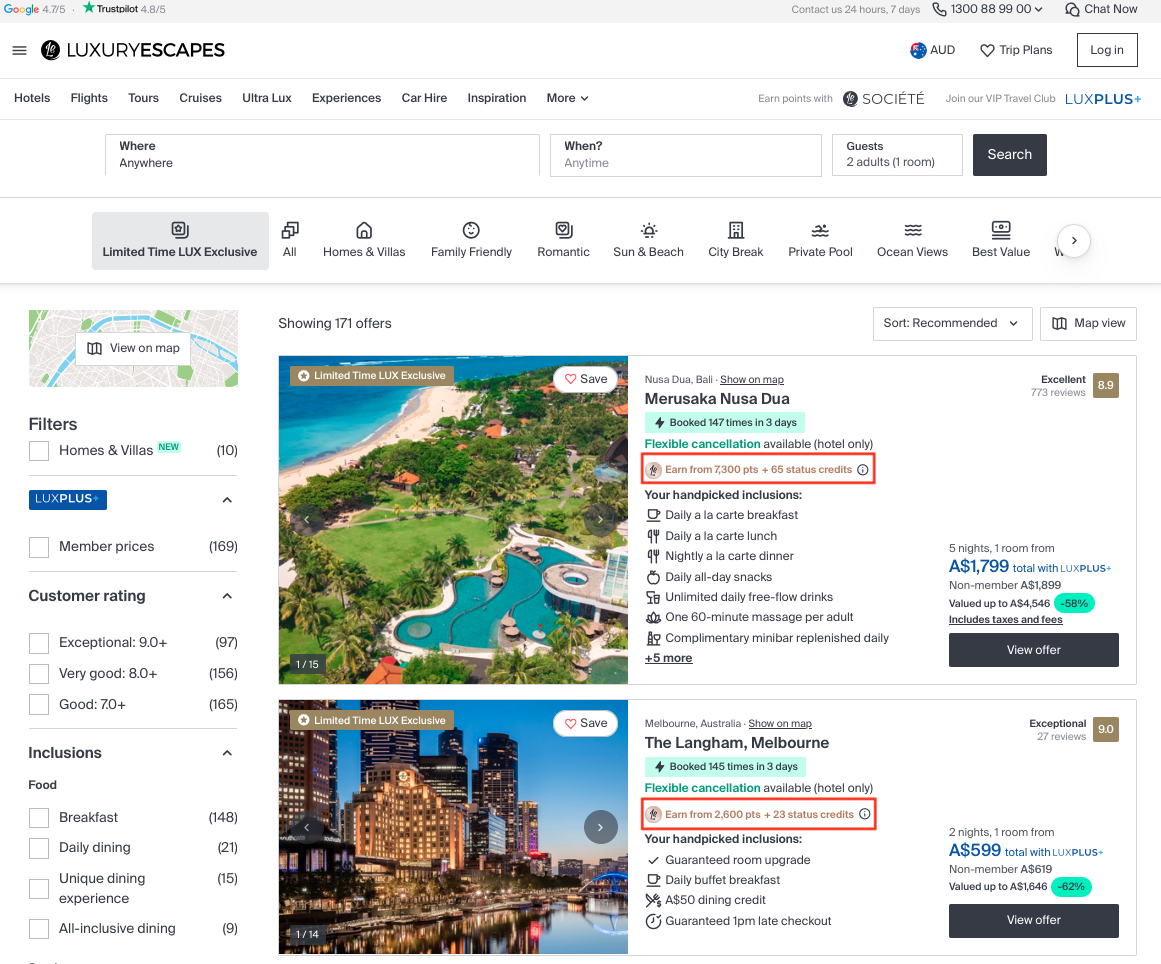The height and width of the screenshot is (964, 1161).
Task: Open the phone number 1300 88 99 00 dropdown
Action: 988,9
